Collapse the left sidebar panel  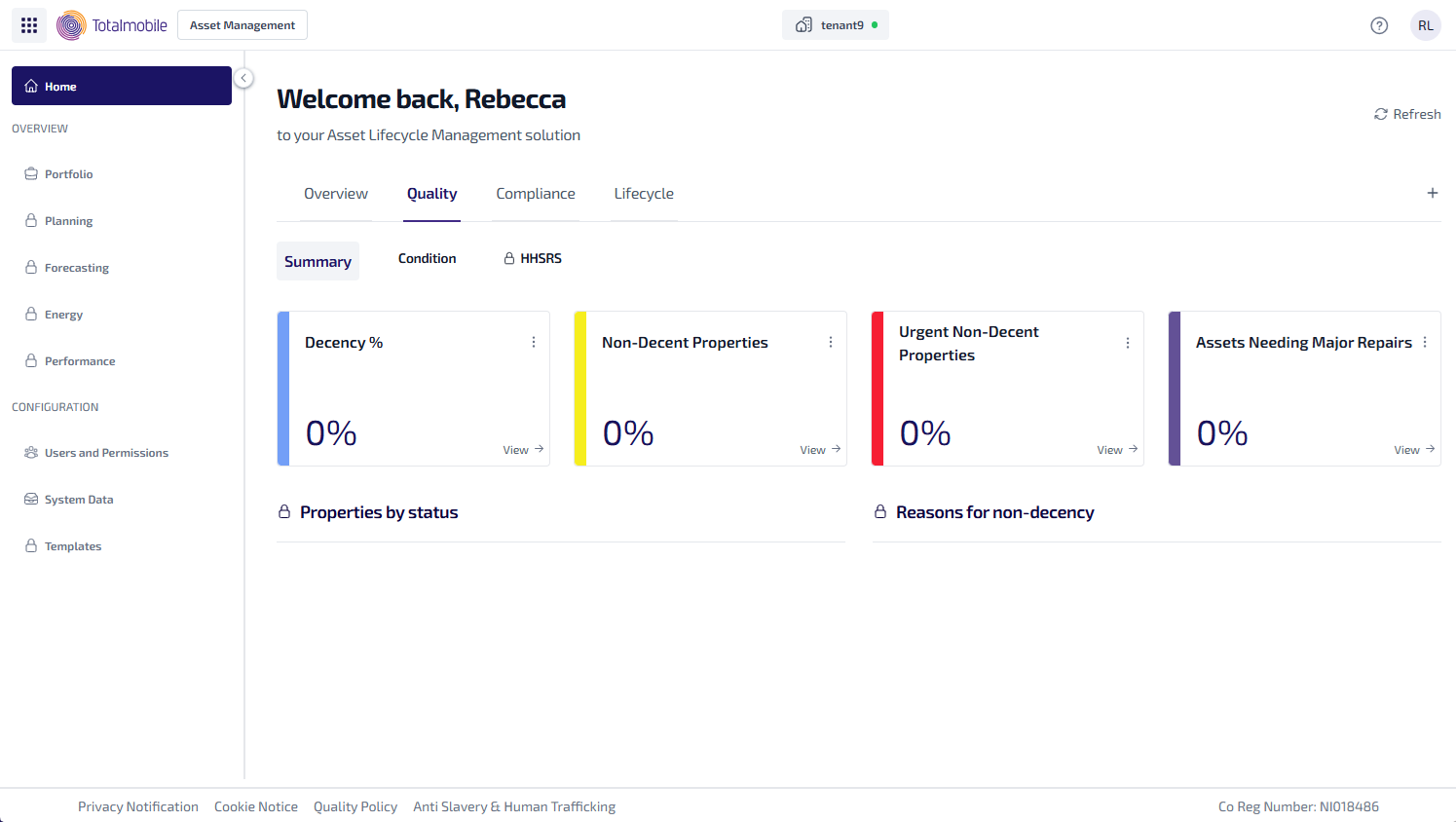point(243,78)
